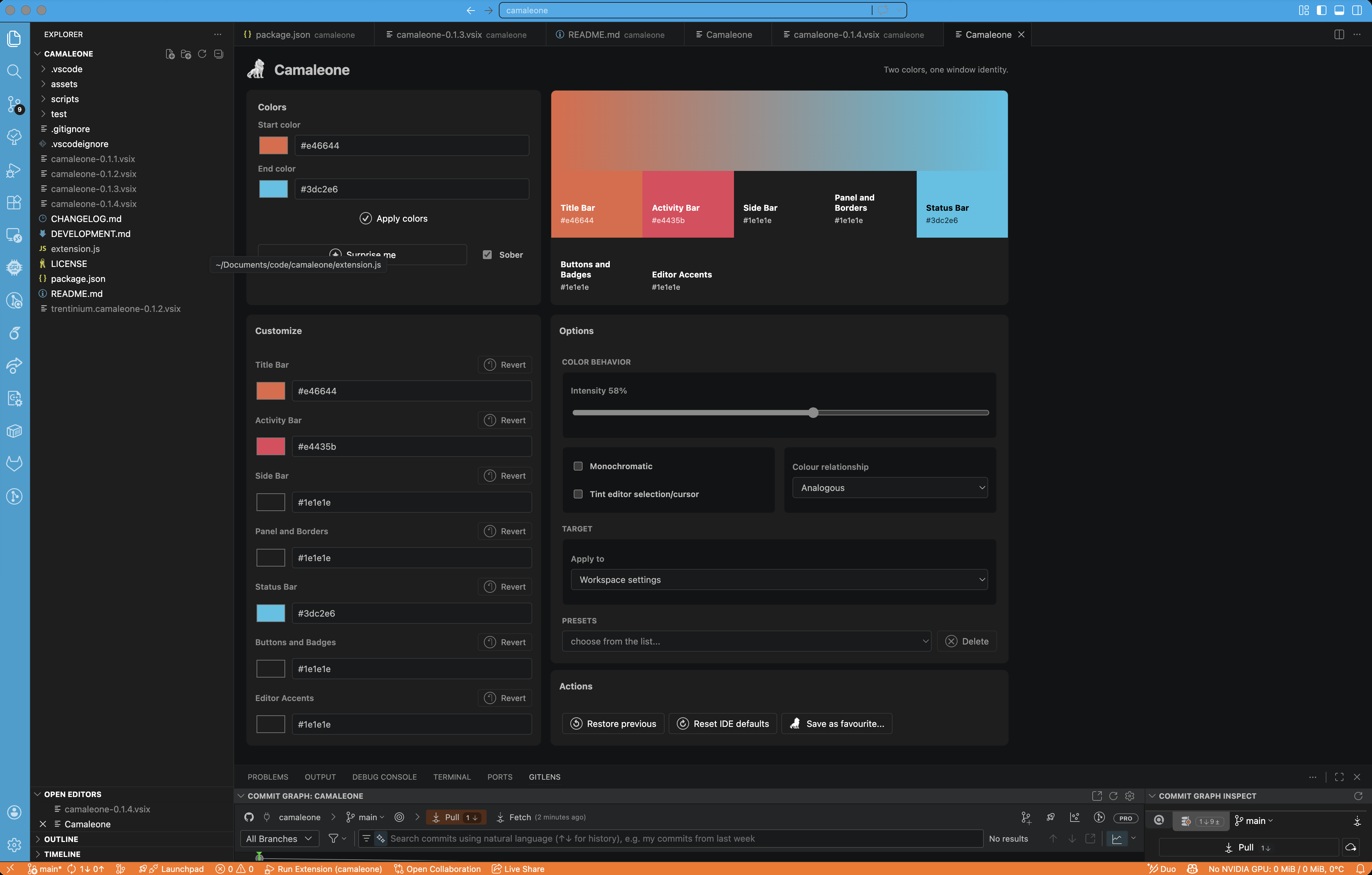Screen dimensions: 1372x875
Task: Open the Commit Graph settings gear
Action: (x=1130, y=796)
